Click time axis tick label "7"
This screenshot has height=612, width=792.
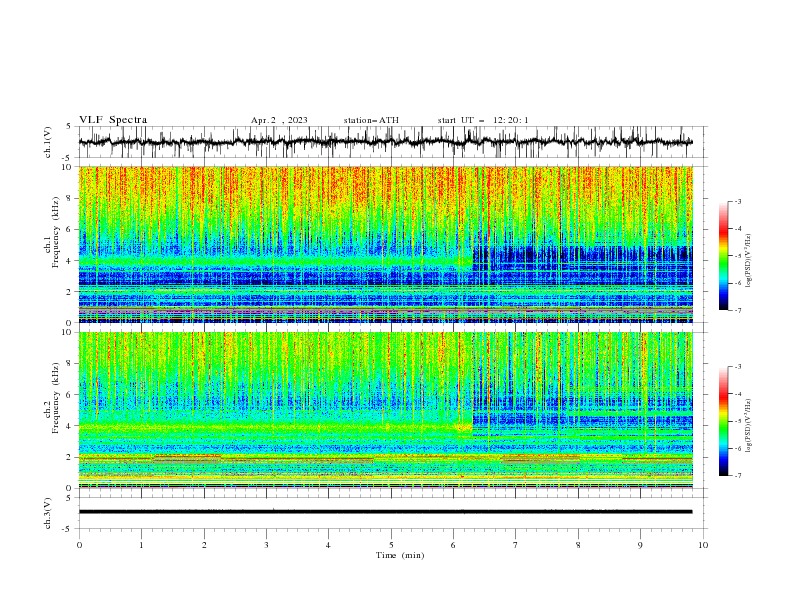(x=516, y=545)
